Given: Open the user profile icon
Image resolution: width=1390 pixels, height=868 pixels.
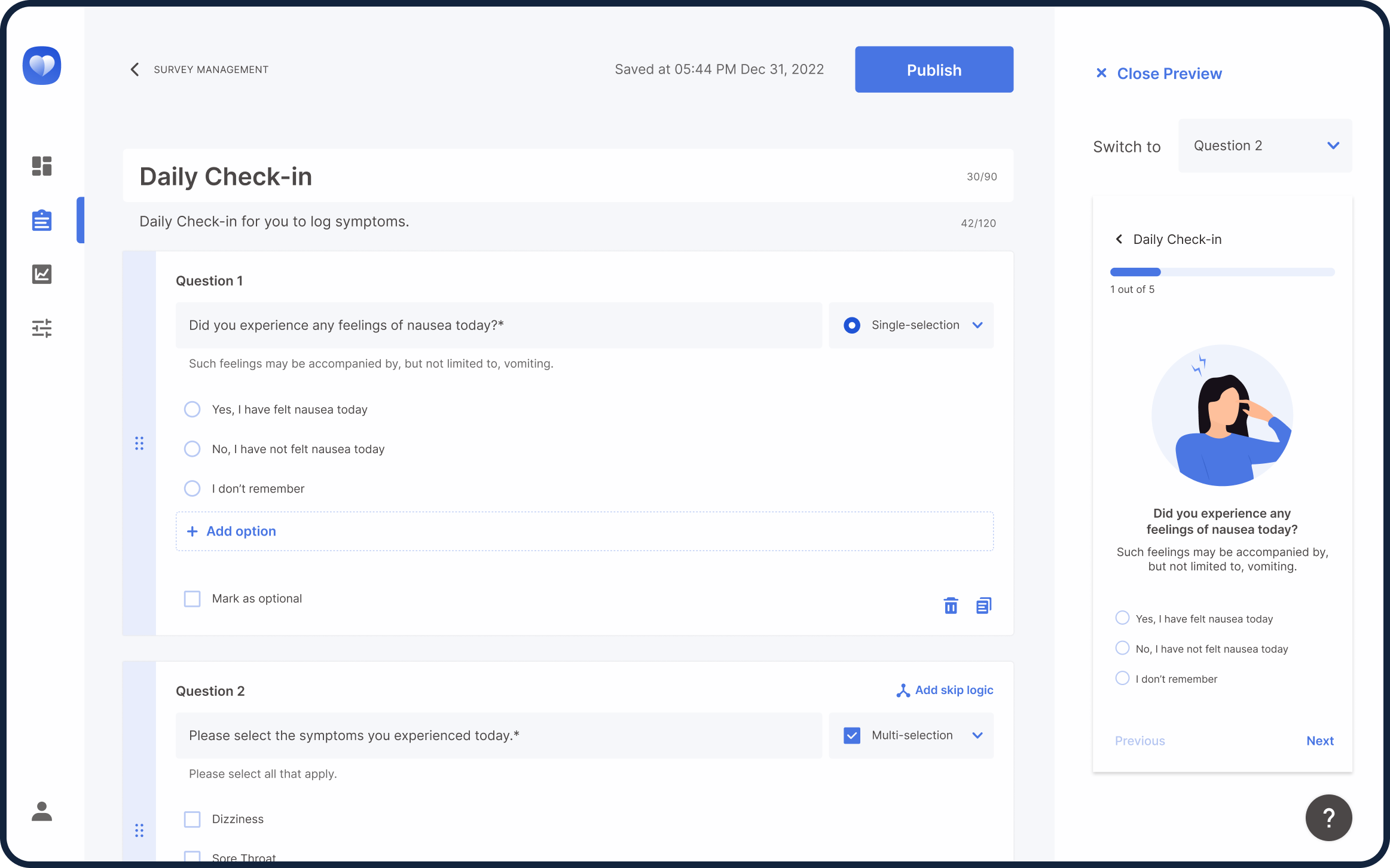Looking at the screenshot, I should 42,811.
